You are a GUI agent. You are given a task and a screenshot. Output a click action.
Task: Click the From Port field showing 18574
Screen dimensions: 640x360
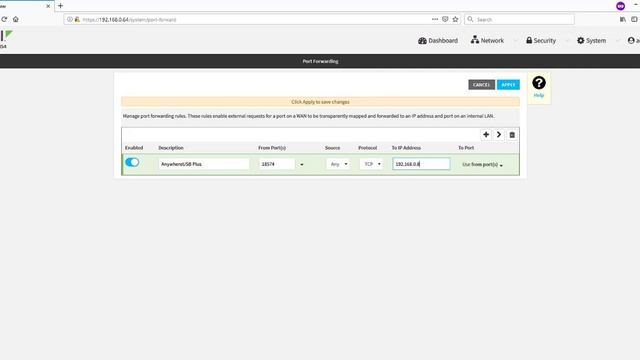click(277, 164)
